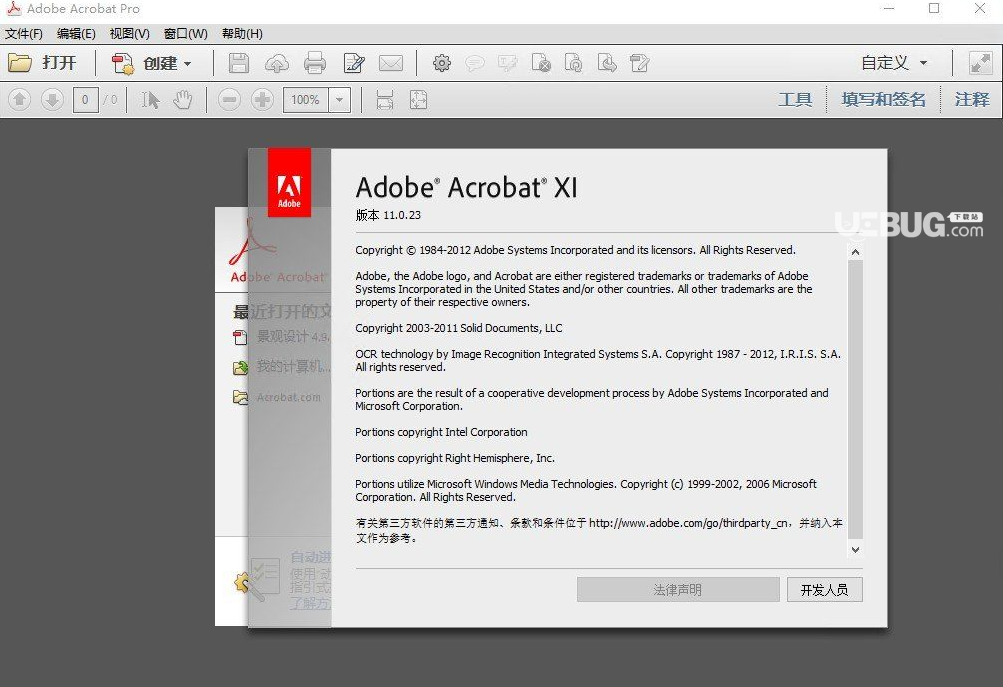Image resolution: width=1003 pixels, height=687 pixels.
Task: Click the sticky note comment icon
Action: (474, 63)
